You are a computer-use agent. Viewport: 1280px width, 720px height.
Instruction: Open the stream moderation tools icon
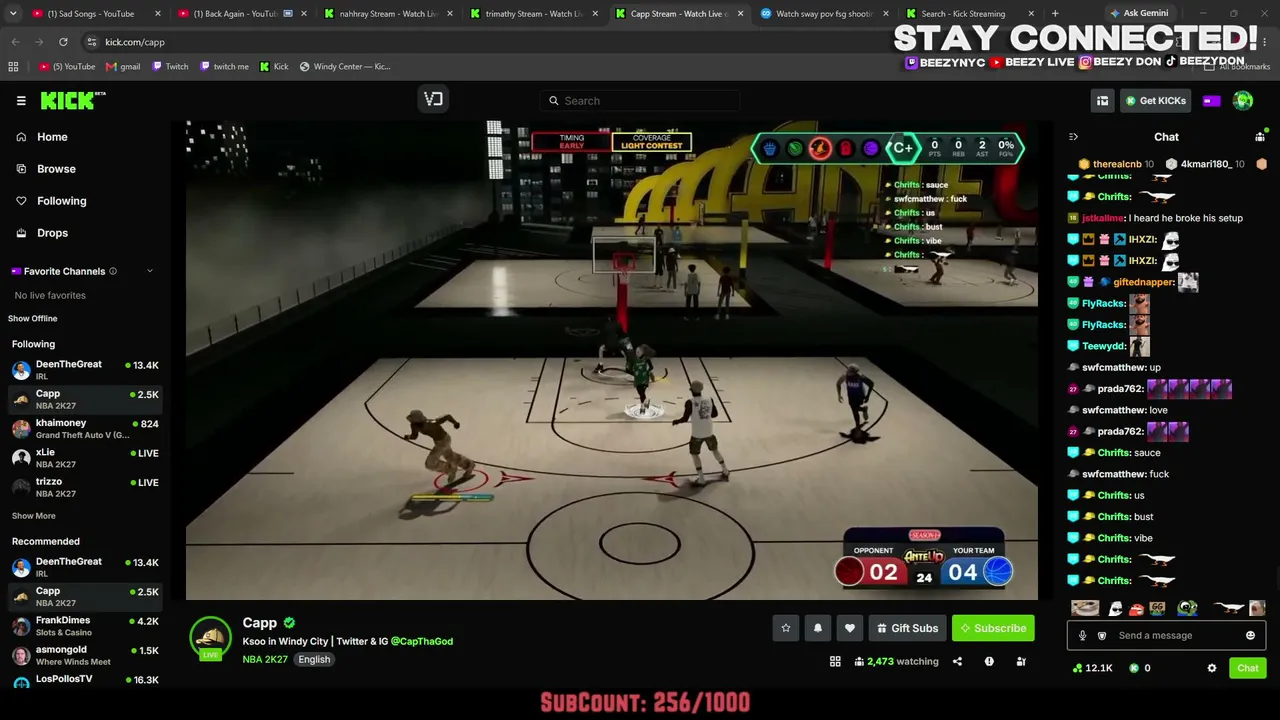(1021, 661)
